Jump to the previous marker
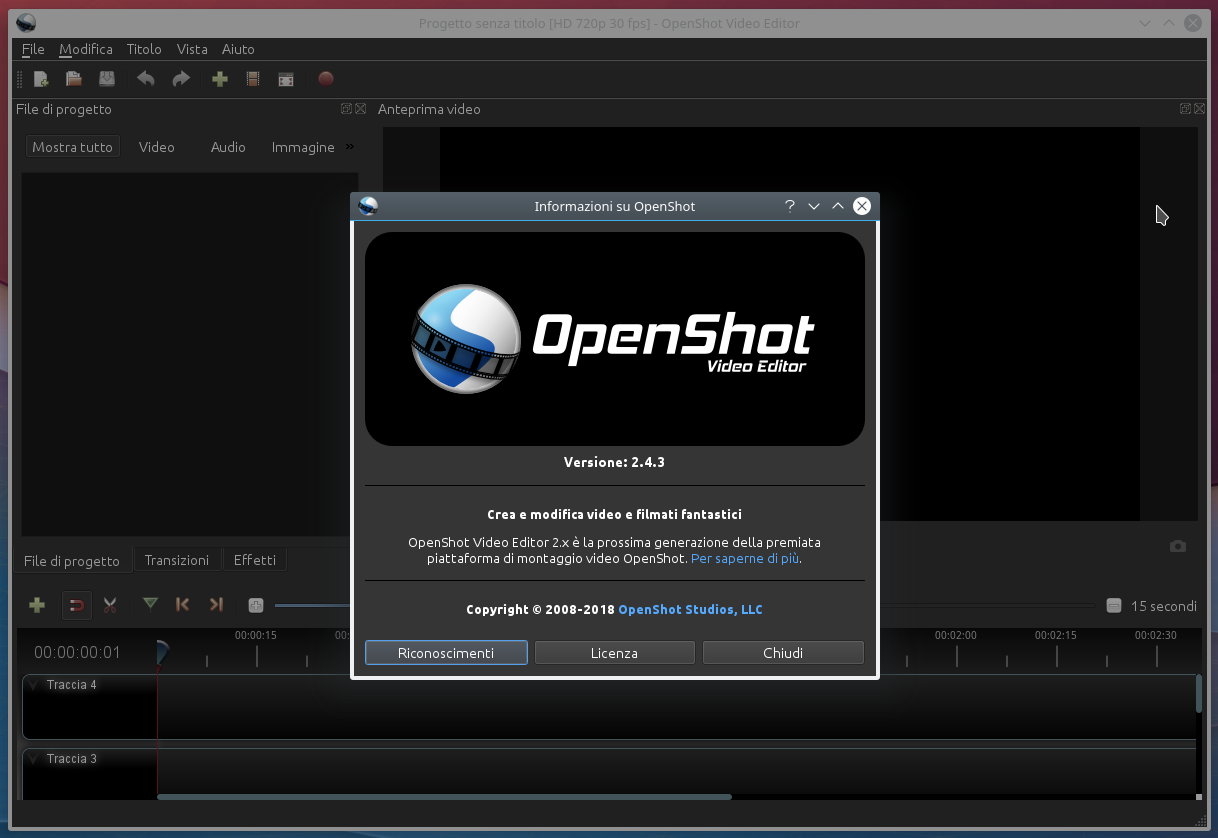This screenshot has width=1218, height=838. [182, 604]
